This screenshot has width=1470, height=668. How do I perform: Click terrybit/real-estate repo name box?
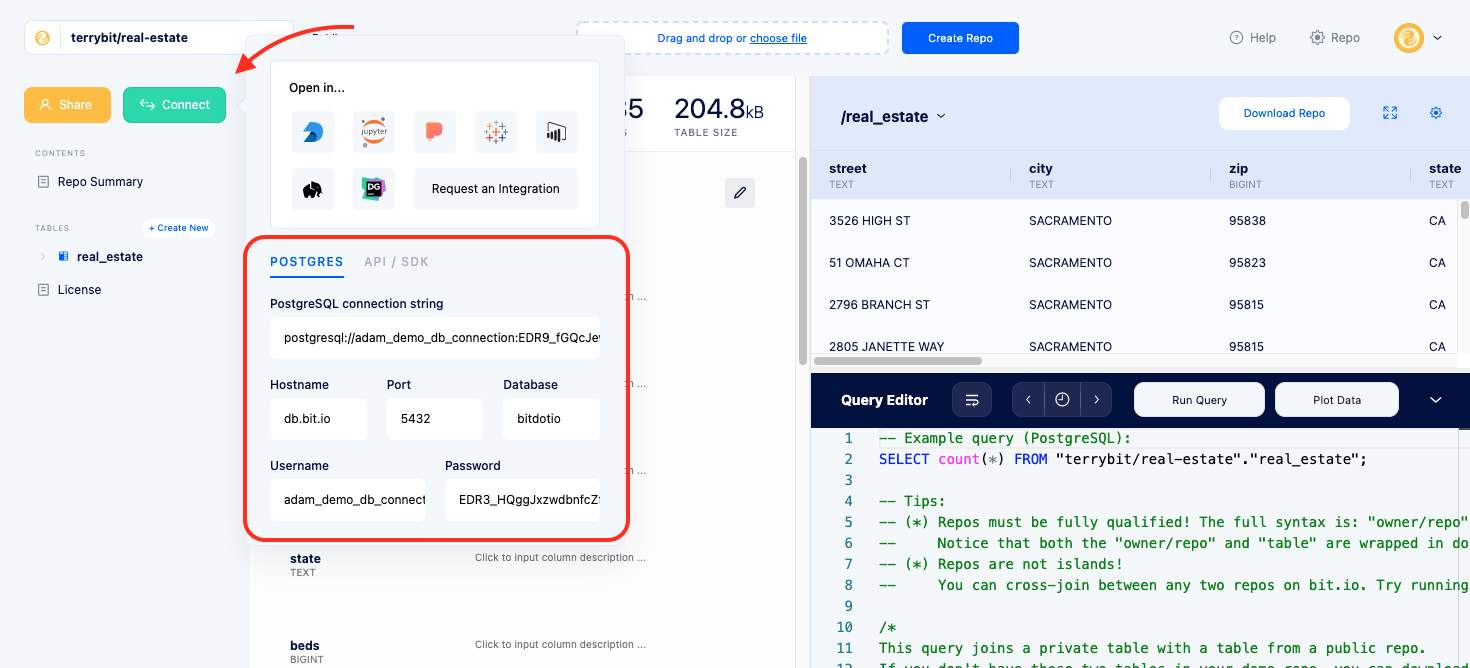tap(159, 38)
